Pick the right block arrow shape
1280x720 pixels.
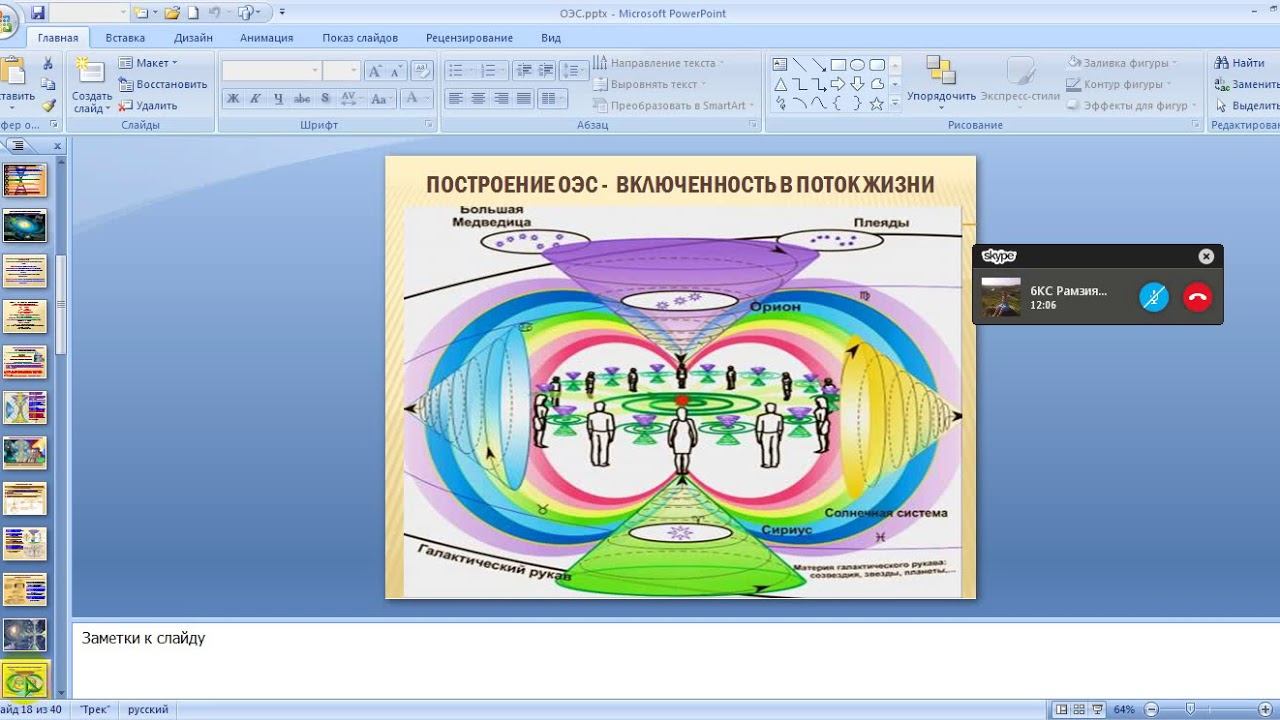coord(838,84)
